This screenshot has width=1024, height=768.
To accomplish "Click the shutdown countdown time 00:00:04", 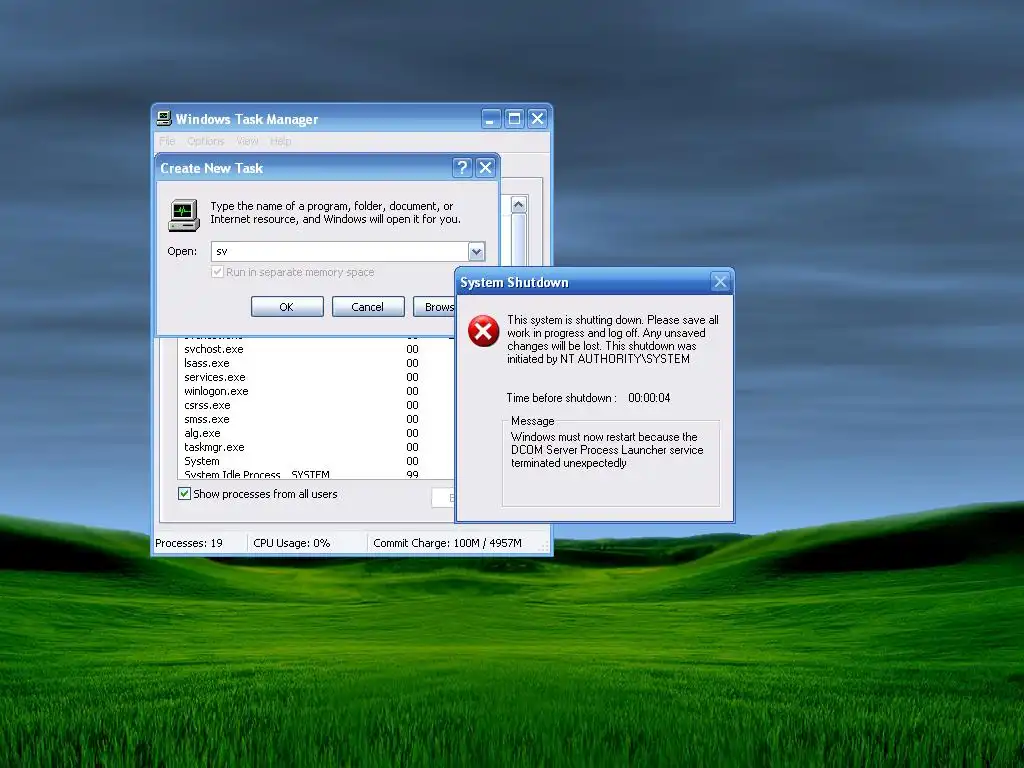I will (x=649, y=398).
